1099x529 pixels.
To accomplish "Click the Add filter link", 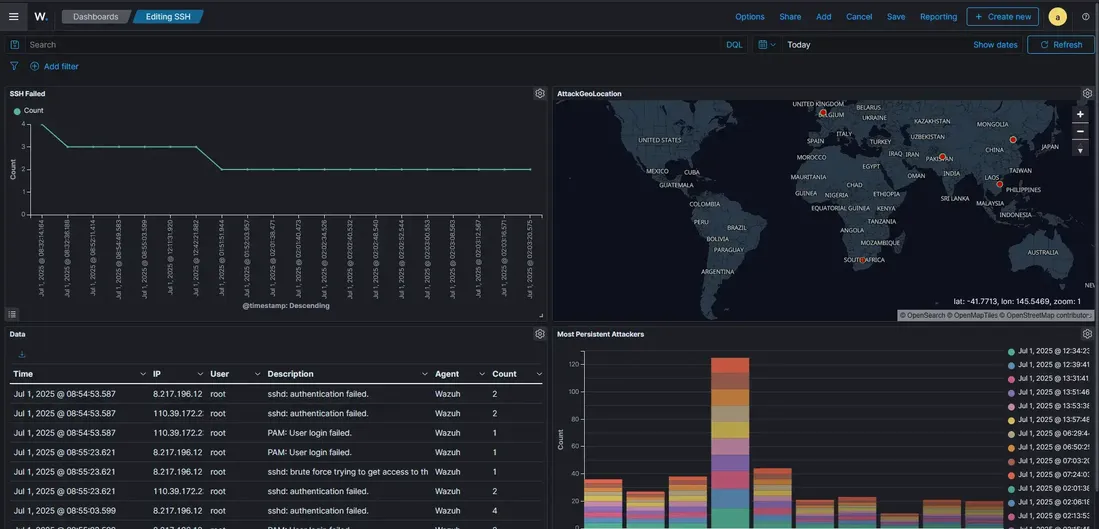I will pyautogui.click(x=61, y=67).
